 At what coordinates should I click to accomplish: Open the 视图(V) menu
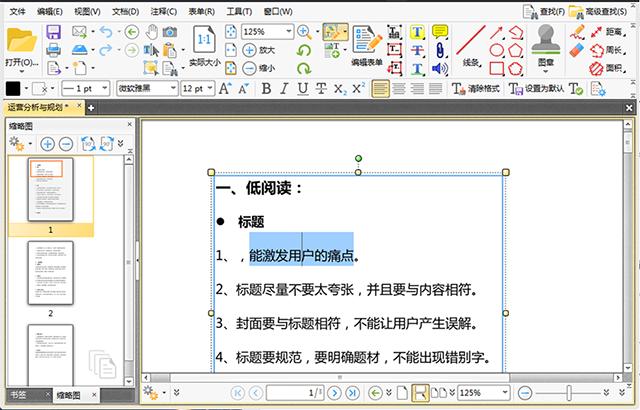(x=87, y=11)
